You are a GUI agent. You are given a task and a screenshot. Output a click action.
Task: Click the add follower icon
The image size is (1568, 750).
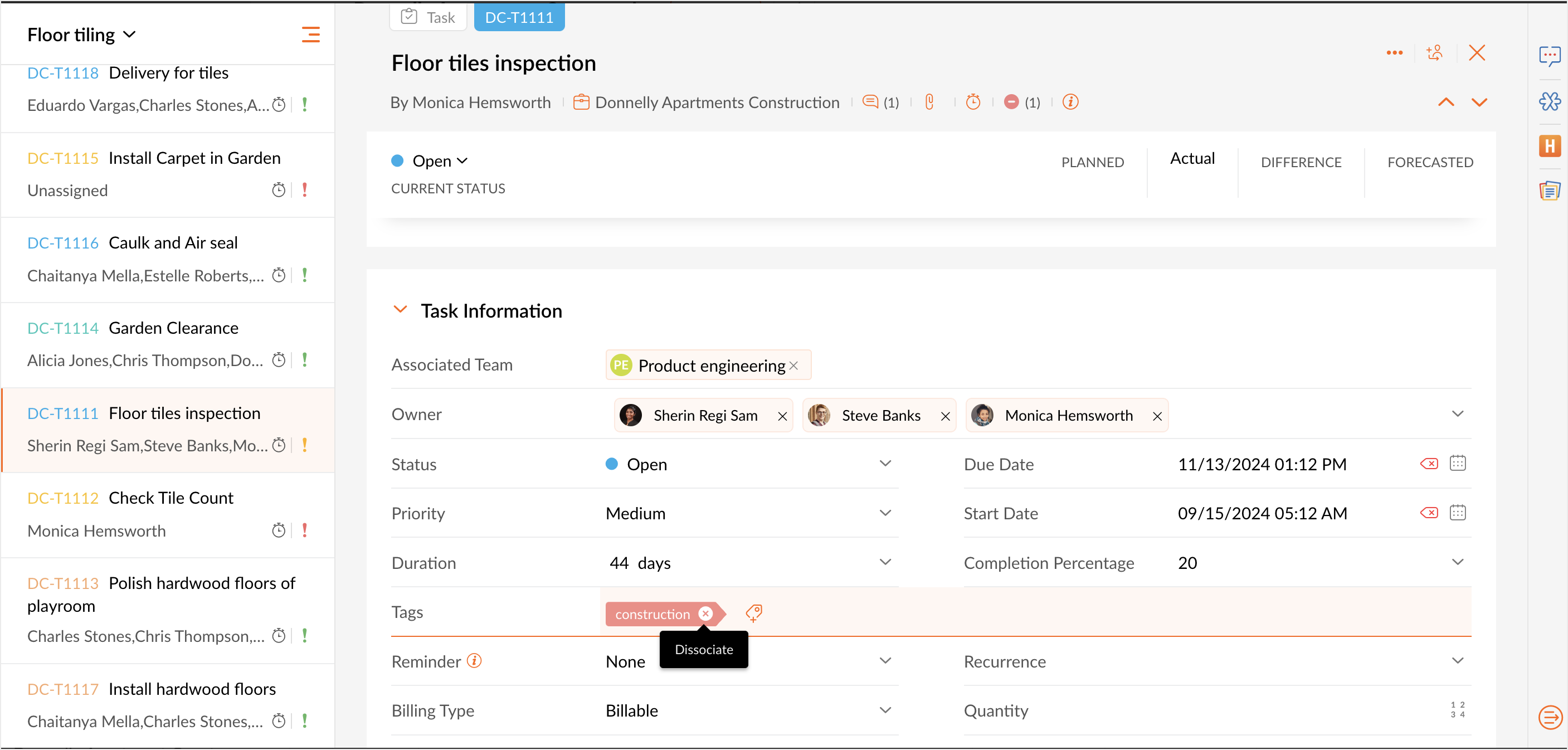[x=1435, y=53]
